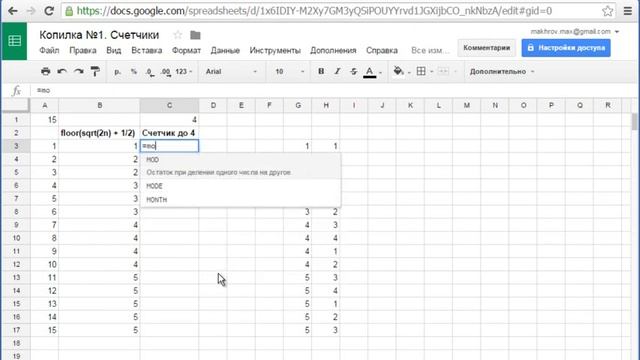Select column B header
The image size is (640, 360).
[x=99, y=105]
